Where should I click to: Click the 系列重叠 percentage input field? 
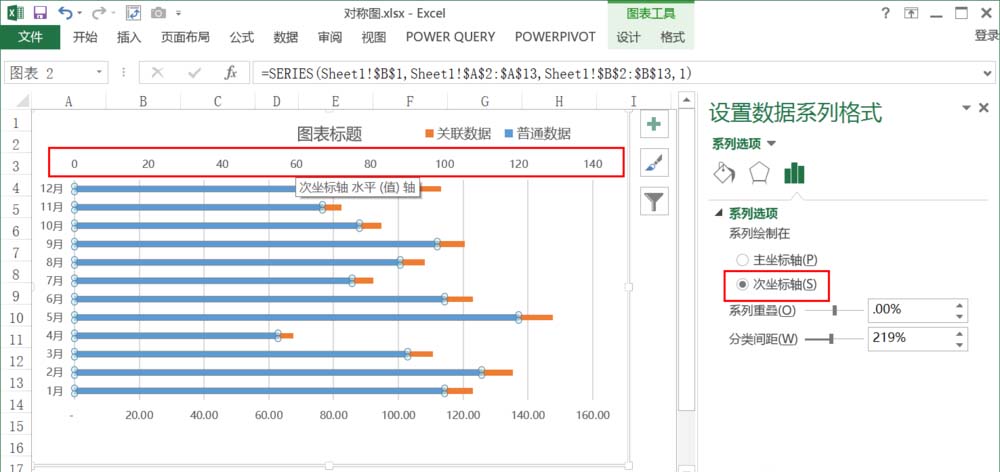tap(911, 311)
